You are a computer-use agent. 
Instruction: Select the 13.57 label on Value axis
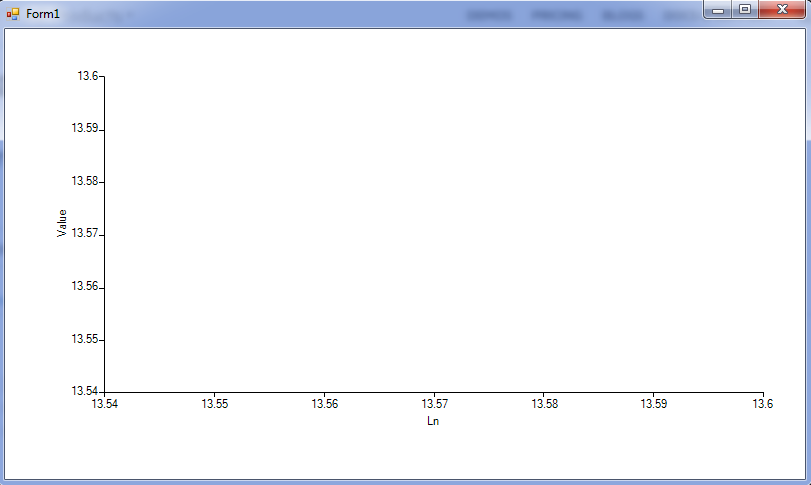click(x=85, y=233)
